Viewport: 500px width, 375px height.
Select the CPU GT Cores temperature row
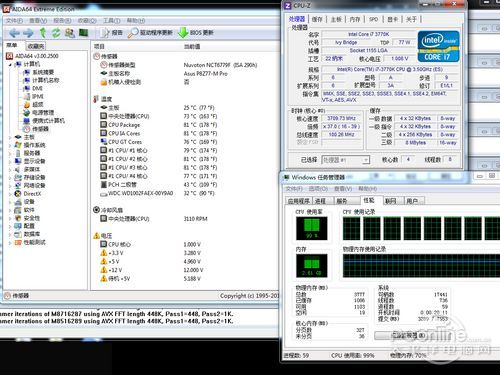[158, 142]
